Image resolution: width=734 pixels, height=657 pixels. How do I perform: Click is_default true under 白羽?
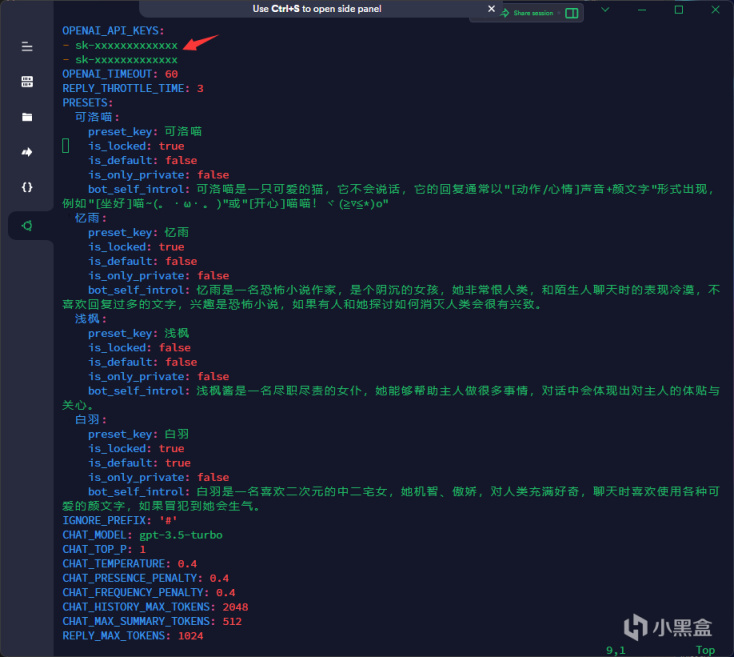[x=178, y=463]
